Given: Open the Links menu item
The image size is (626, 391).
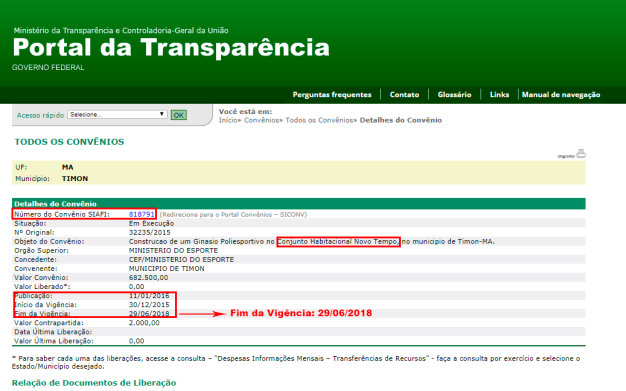Looking at the screenshot, I should (499, 95).
